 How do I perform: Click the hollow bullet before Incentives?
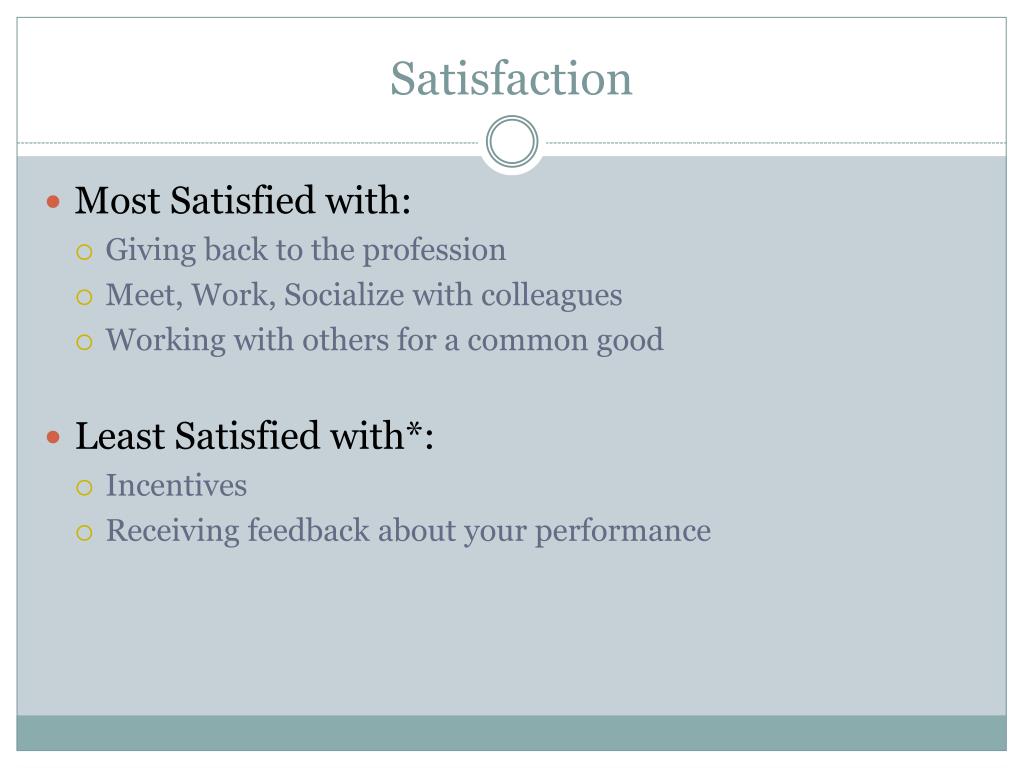(x=84, y=487)
